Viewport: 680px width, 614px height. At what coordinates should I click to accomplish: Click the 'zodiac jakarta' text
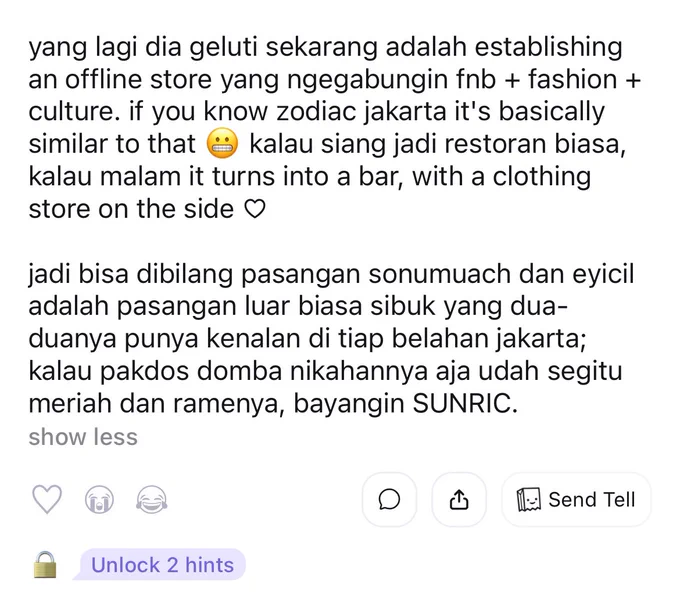[361, 111]
